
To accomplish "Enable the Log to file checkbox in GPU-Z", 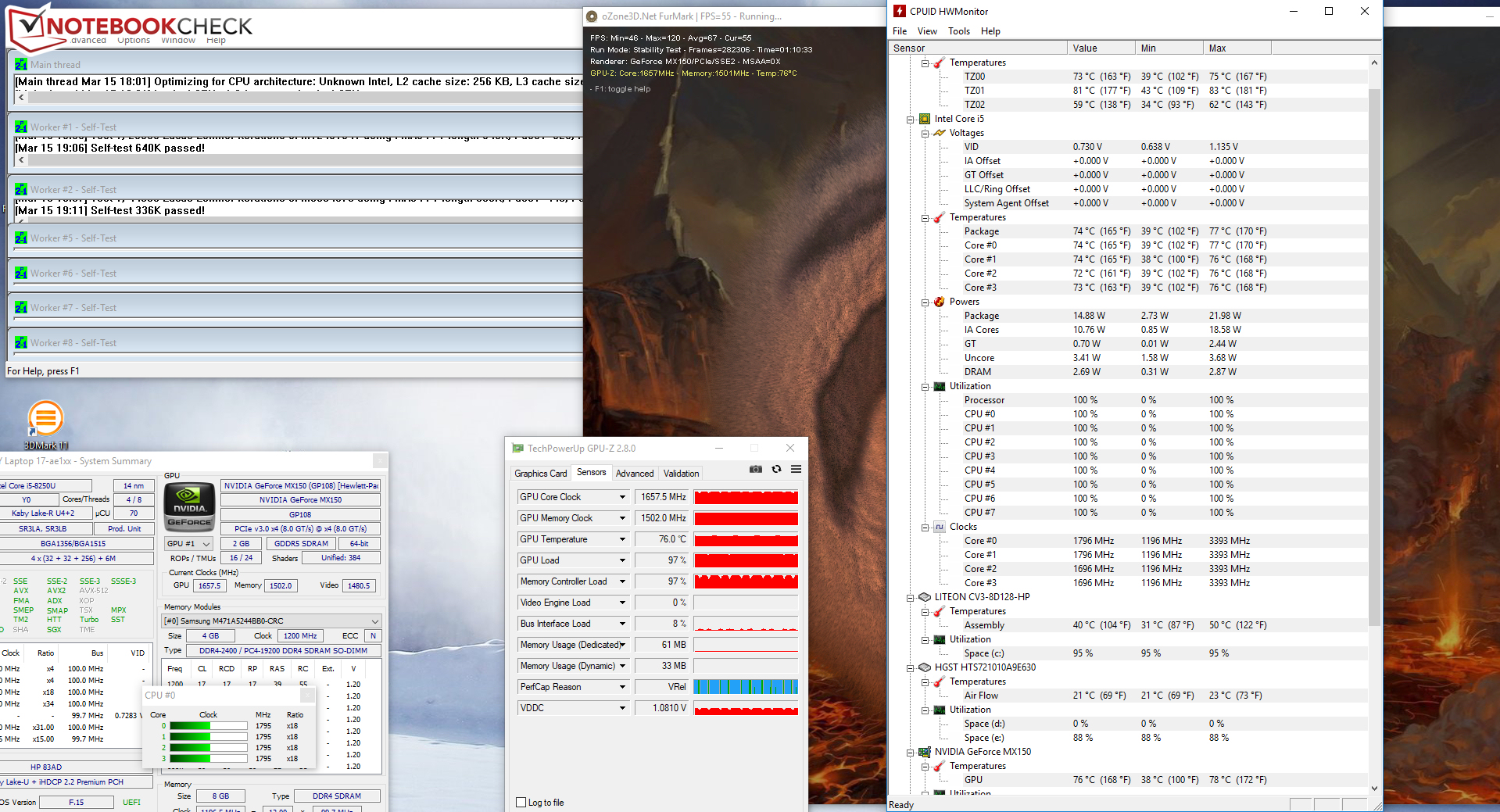I will [521, 803].
